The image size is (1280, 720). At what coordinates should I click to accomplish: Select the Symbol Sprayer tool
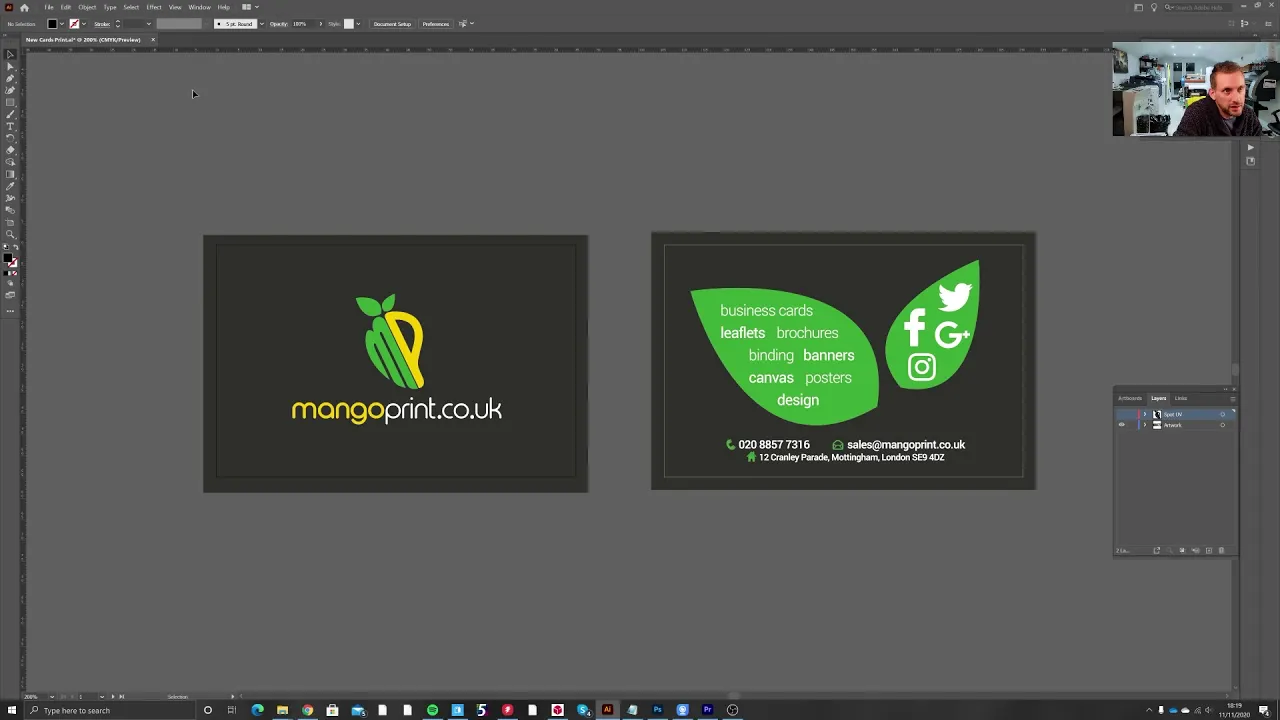click(10, 198)
